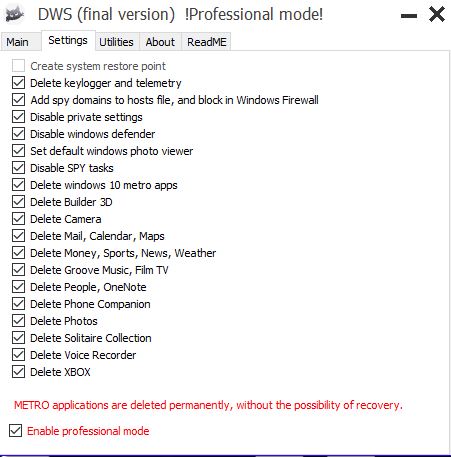Click the DWS app logo icon
The width and height of the screenshot is (451, 457).
[x=15, y=14]
